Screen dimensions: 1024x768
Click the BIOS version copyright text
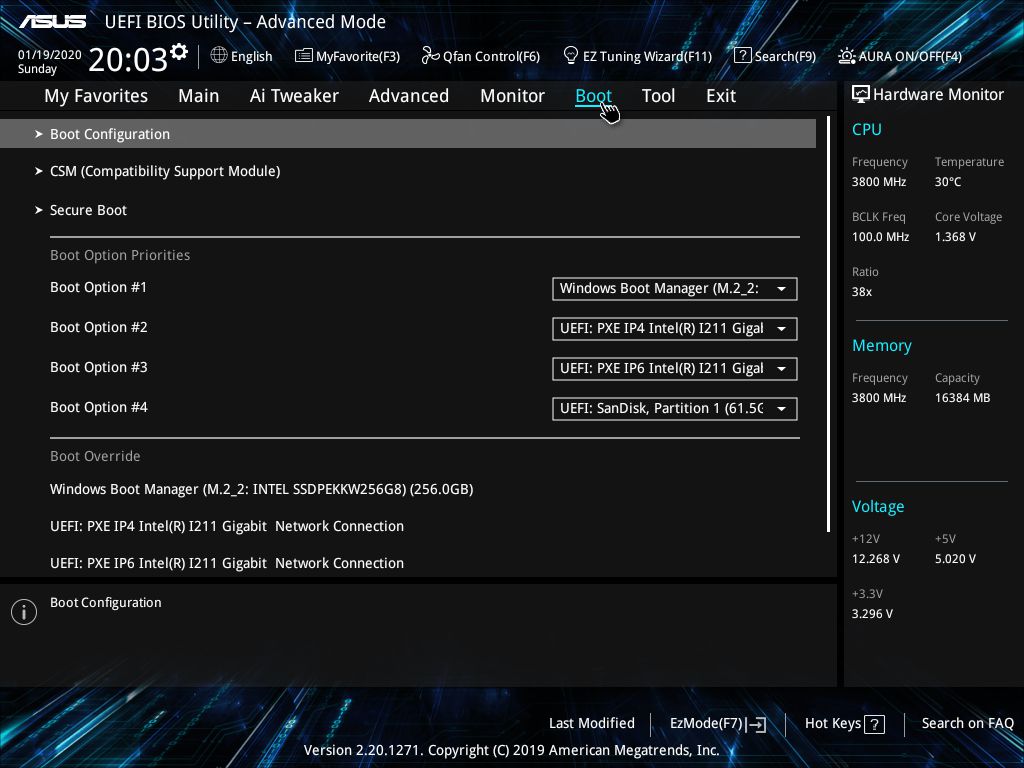511,750
